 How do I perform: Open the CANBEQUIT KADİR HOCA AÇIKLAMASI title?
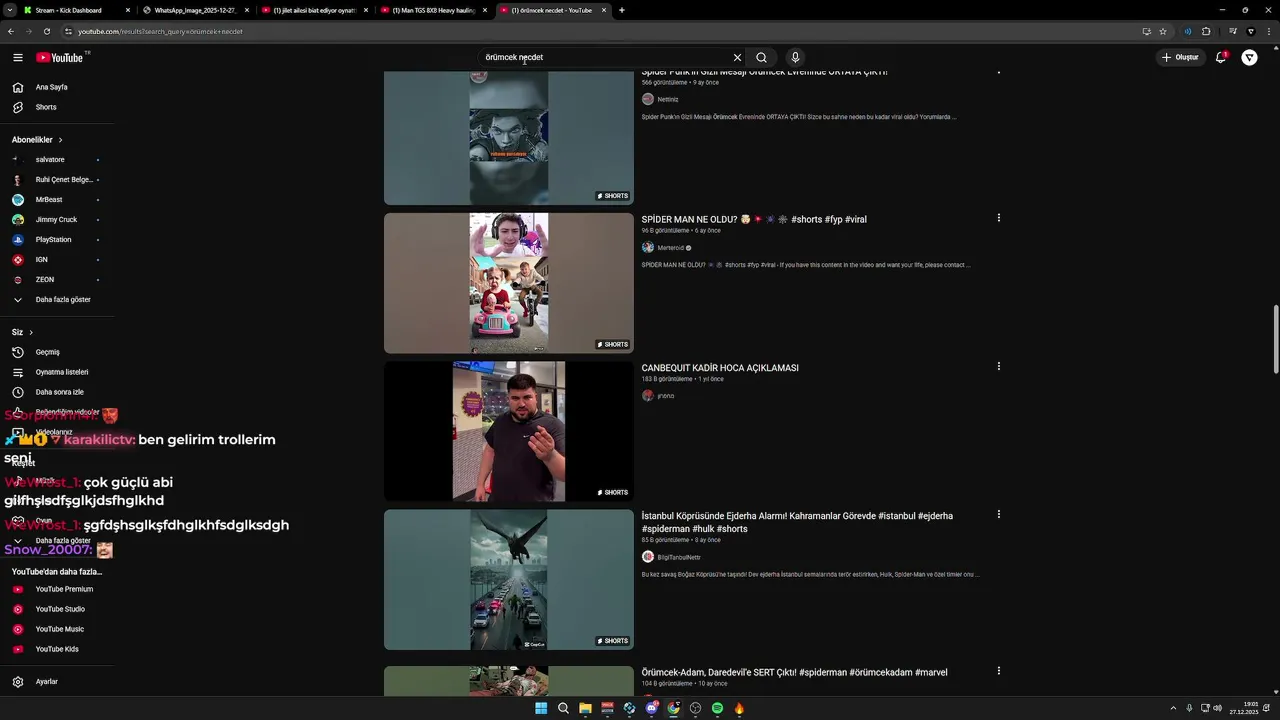[720, 368]
